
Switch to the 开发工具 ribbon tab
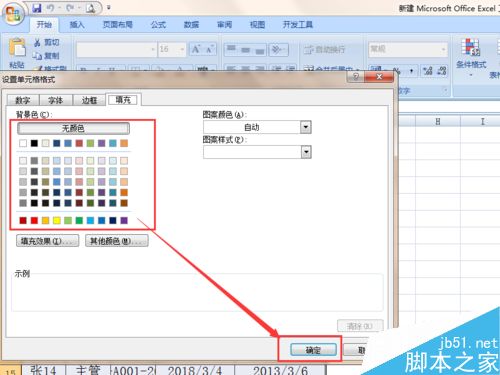tap(298, 24)
